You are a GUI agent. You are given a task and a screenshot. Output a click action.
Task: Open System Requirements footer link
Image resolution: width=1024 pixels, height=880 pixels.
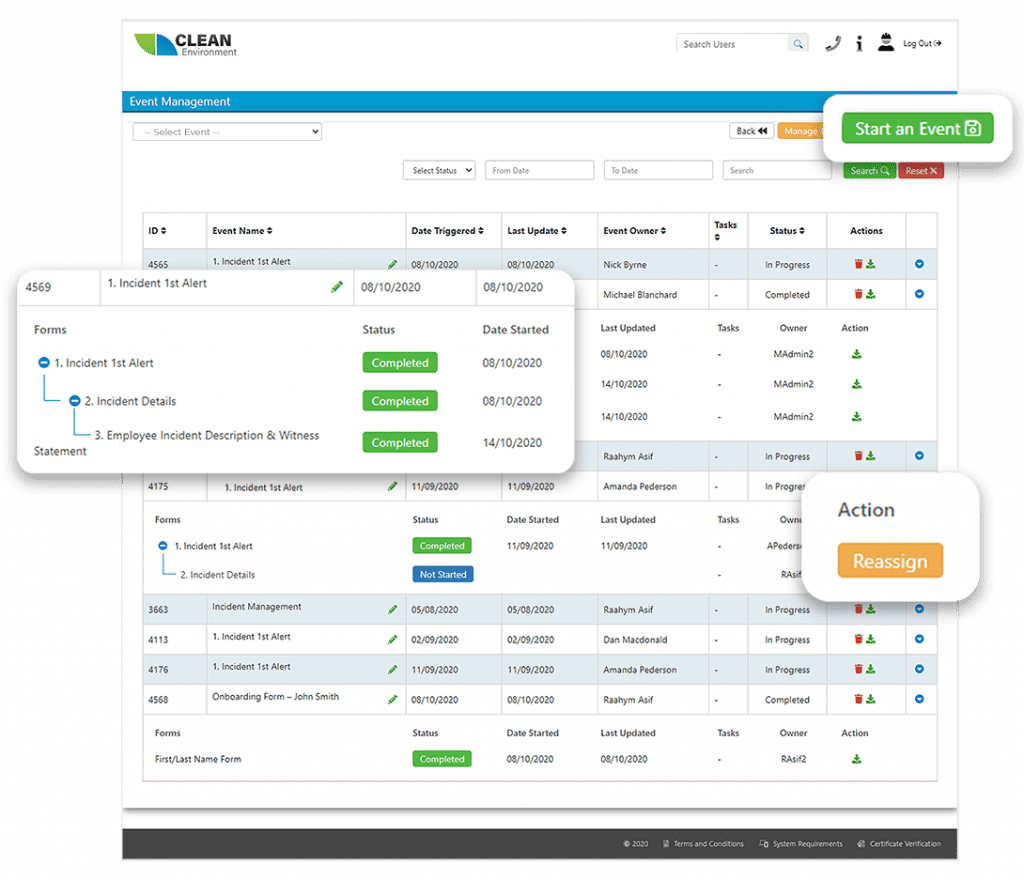801,844
